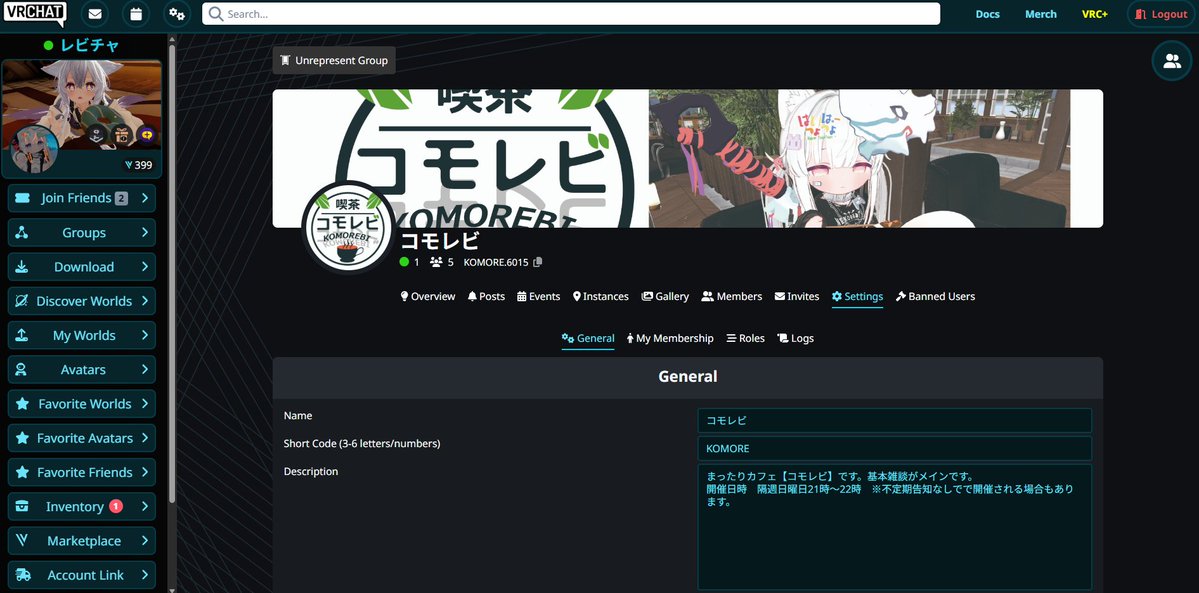
Task: Click the Inventory box icon
Action: coord(21,507)
